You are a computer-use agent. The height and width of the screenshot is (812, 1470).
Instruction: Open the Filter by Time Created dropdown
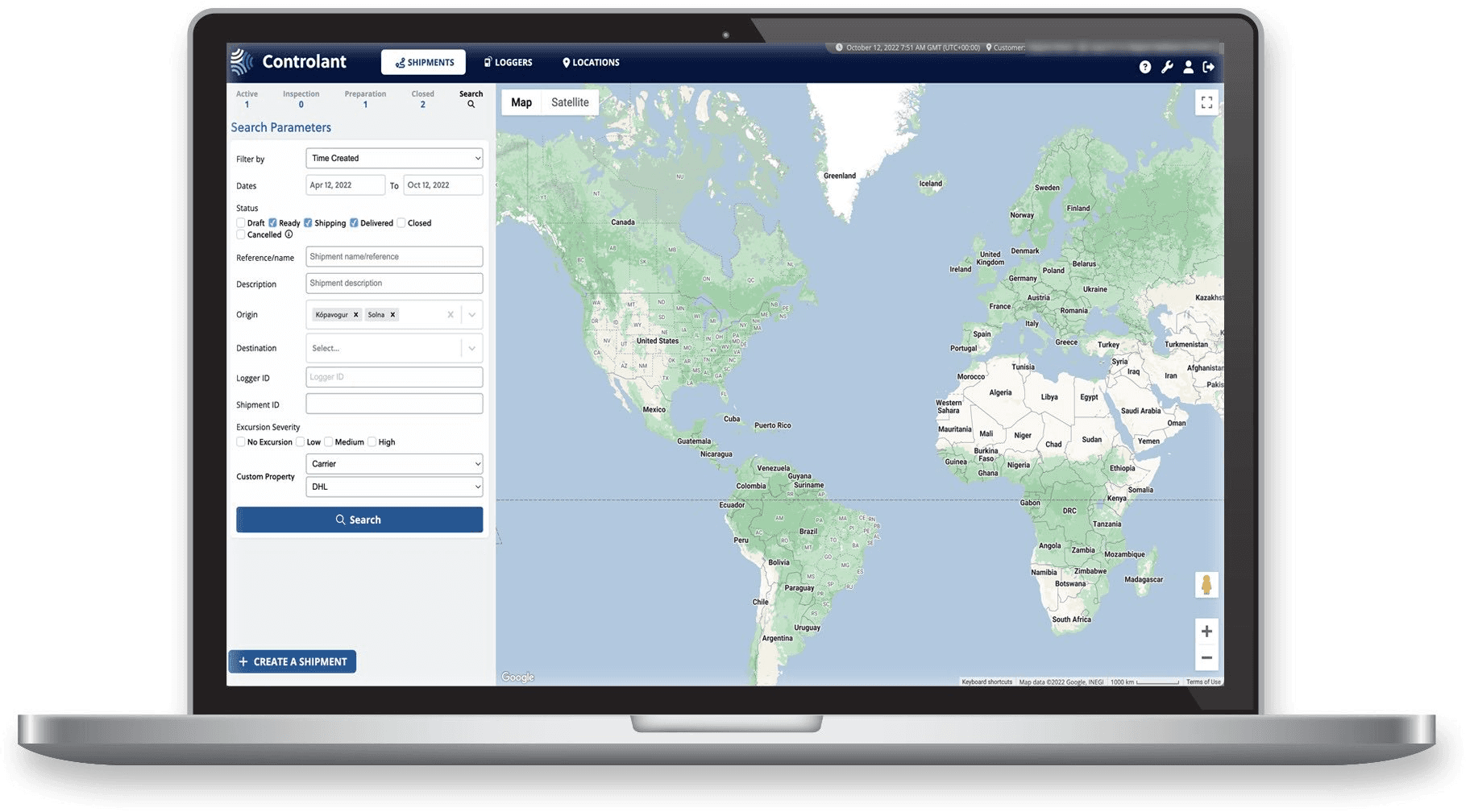click(x=394, y=158)
